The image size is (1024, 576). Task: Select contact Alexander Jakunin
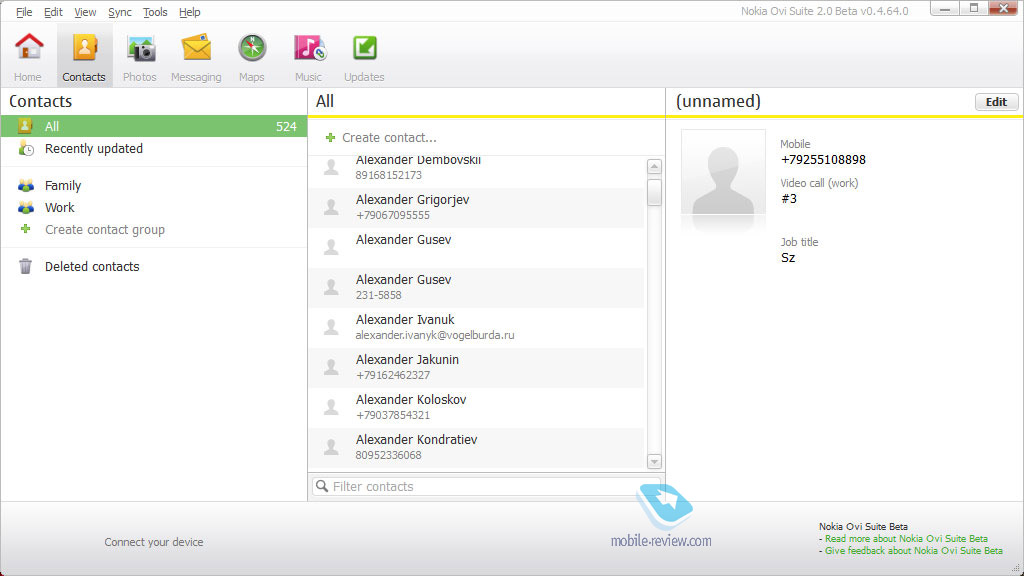pyautogui.click(x=477, y=367)
